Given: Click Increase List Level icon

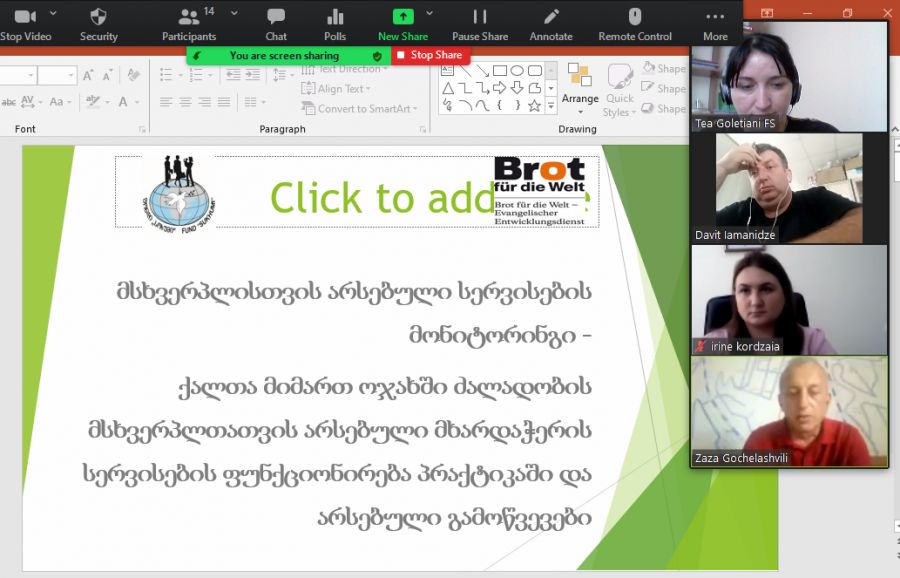Looking at the screenshot, I should [x=253, y=75].
